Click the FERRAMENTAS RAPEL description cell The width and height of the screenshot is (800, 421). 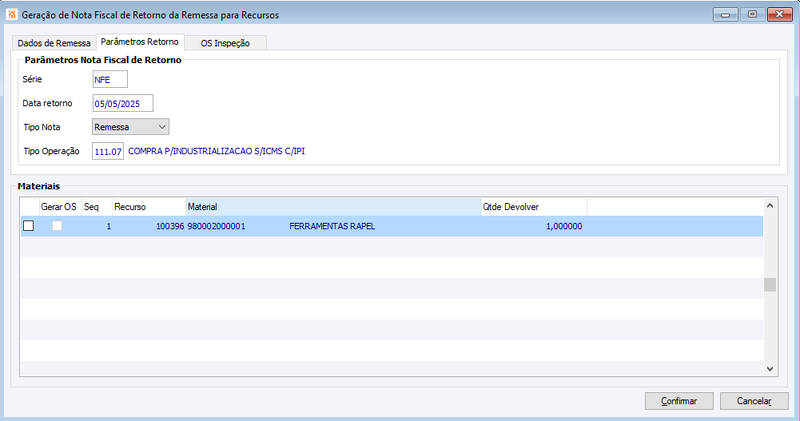tap(332, 226)
